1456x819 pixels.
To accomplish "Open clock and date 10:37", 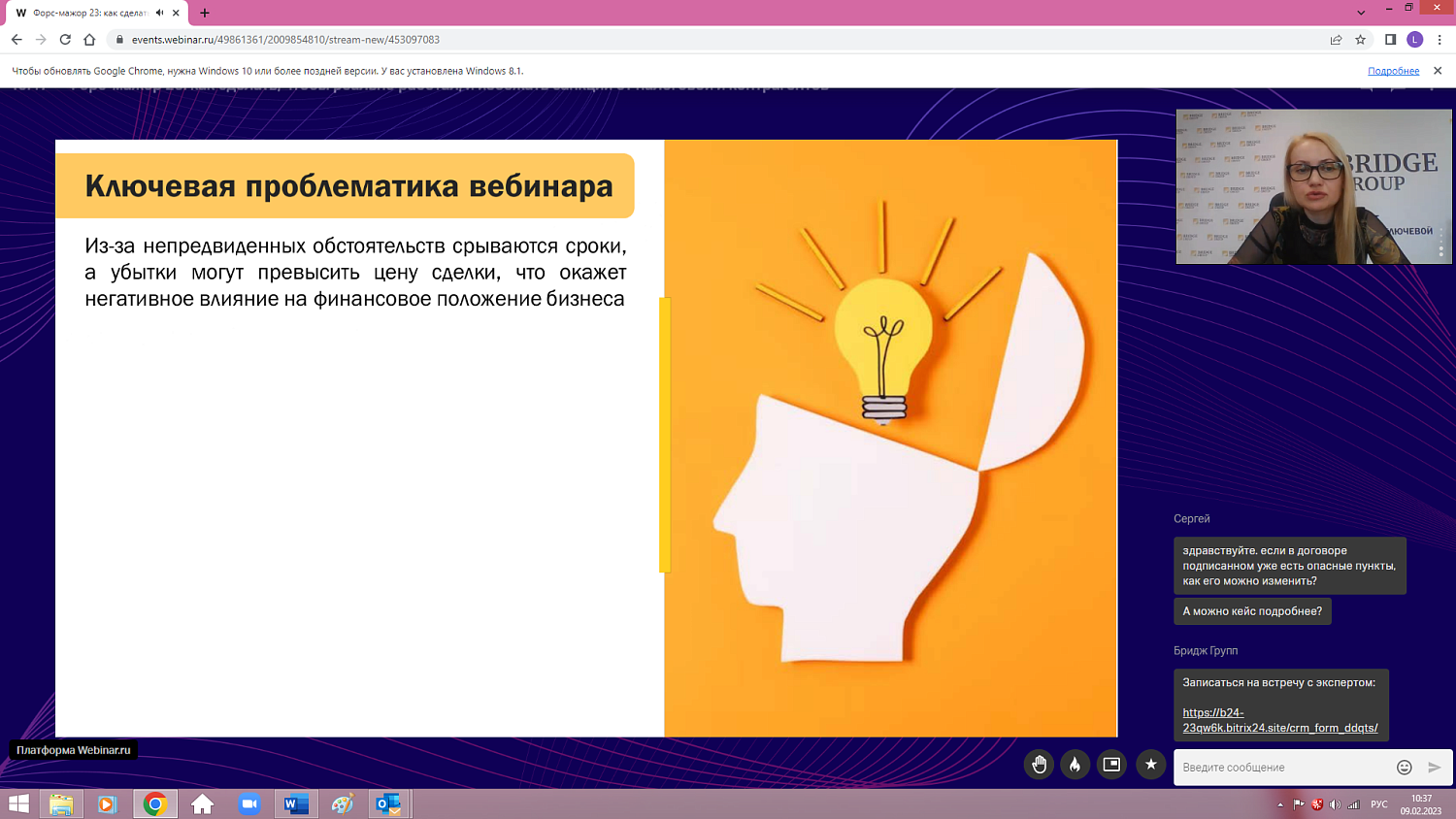I will pyautogui.click(x=1421, y=804).
